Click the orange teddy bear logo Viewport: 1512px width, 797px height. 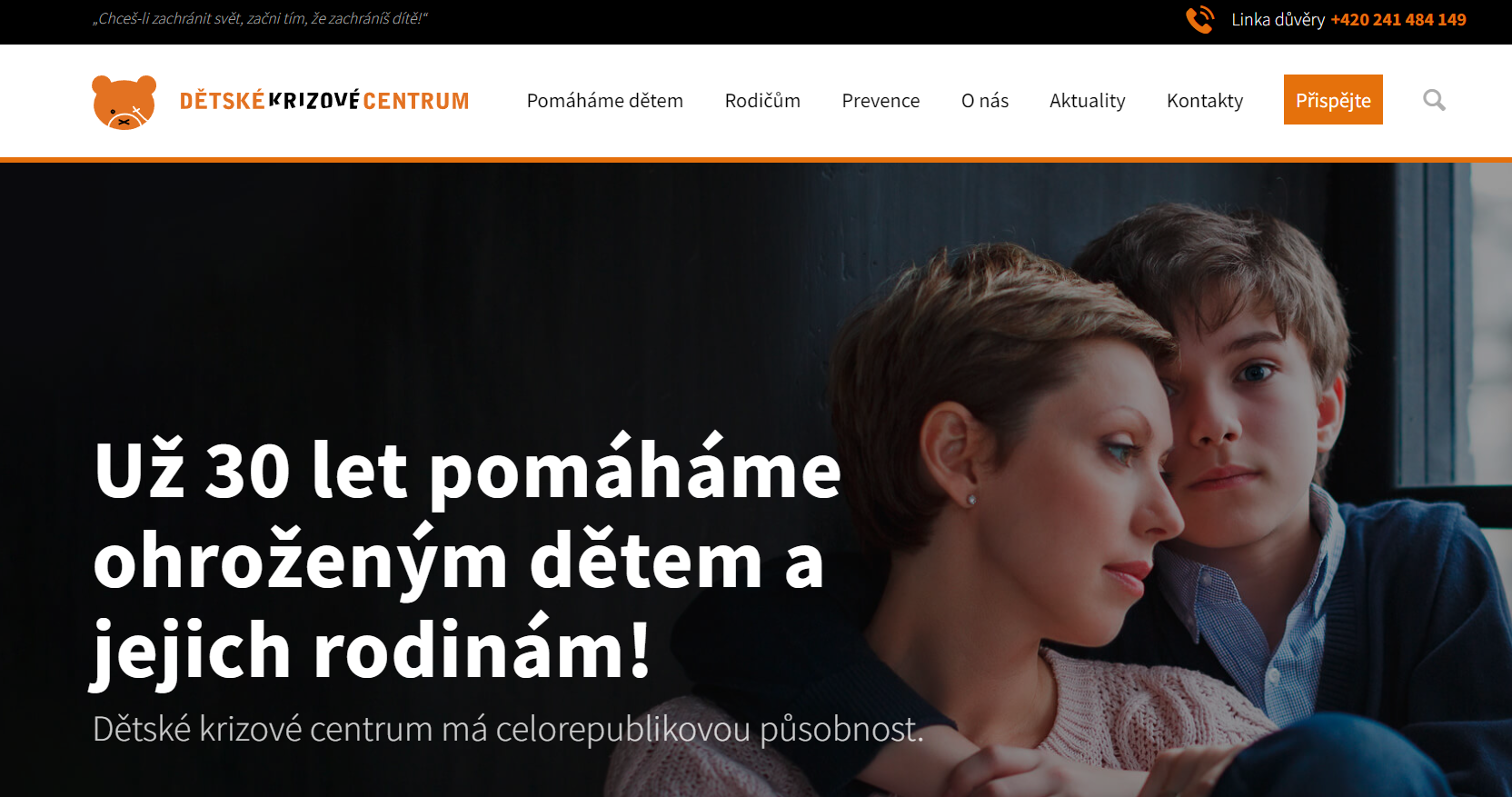click(x=124, y=102)
